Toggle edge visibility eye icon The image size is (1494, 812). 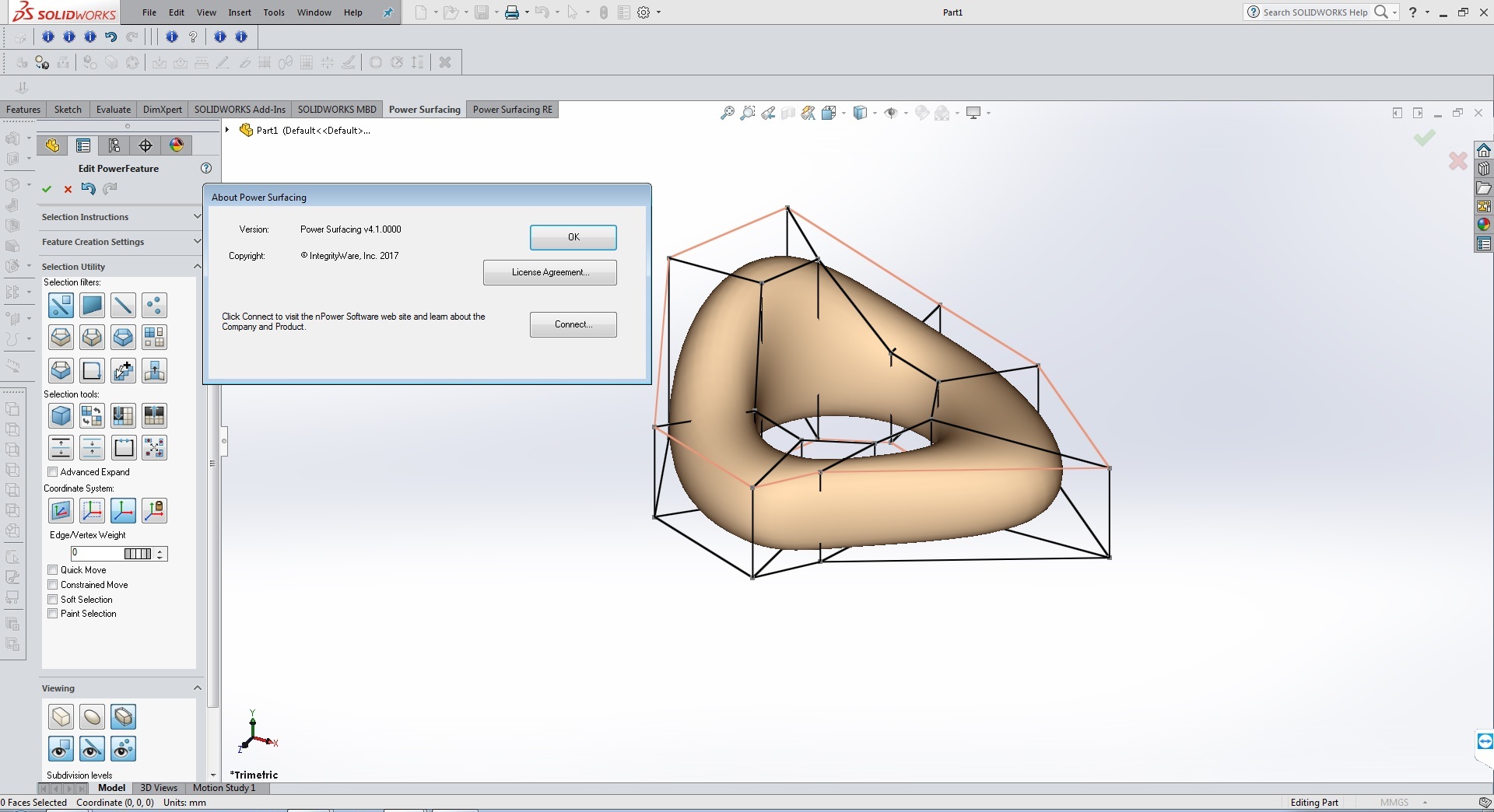(x=92, y=749)
